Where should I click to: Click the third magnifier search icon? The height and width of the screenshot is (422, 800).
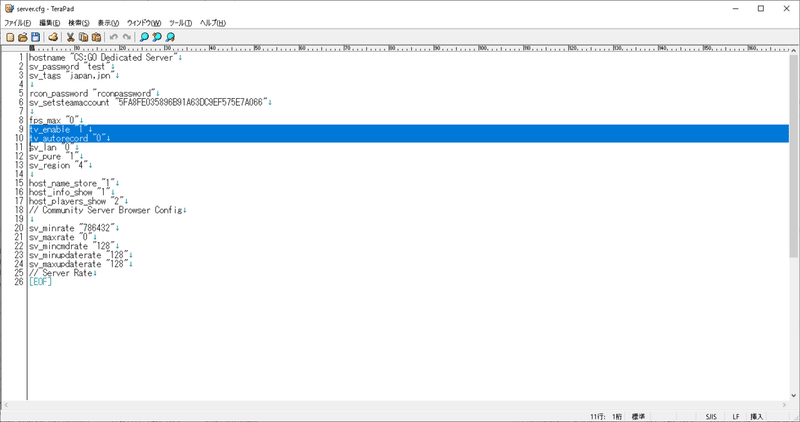click(x=170, y=37)
